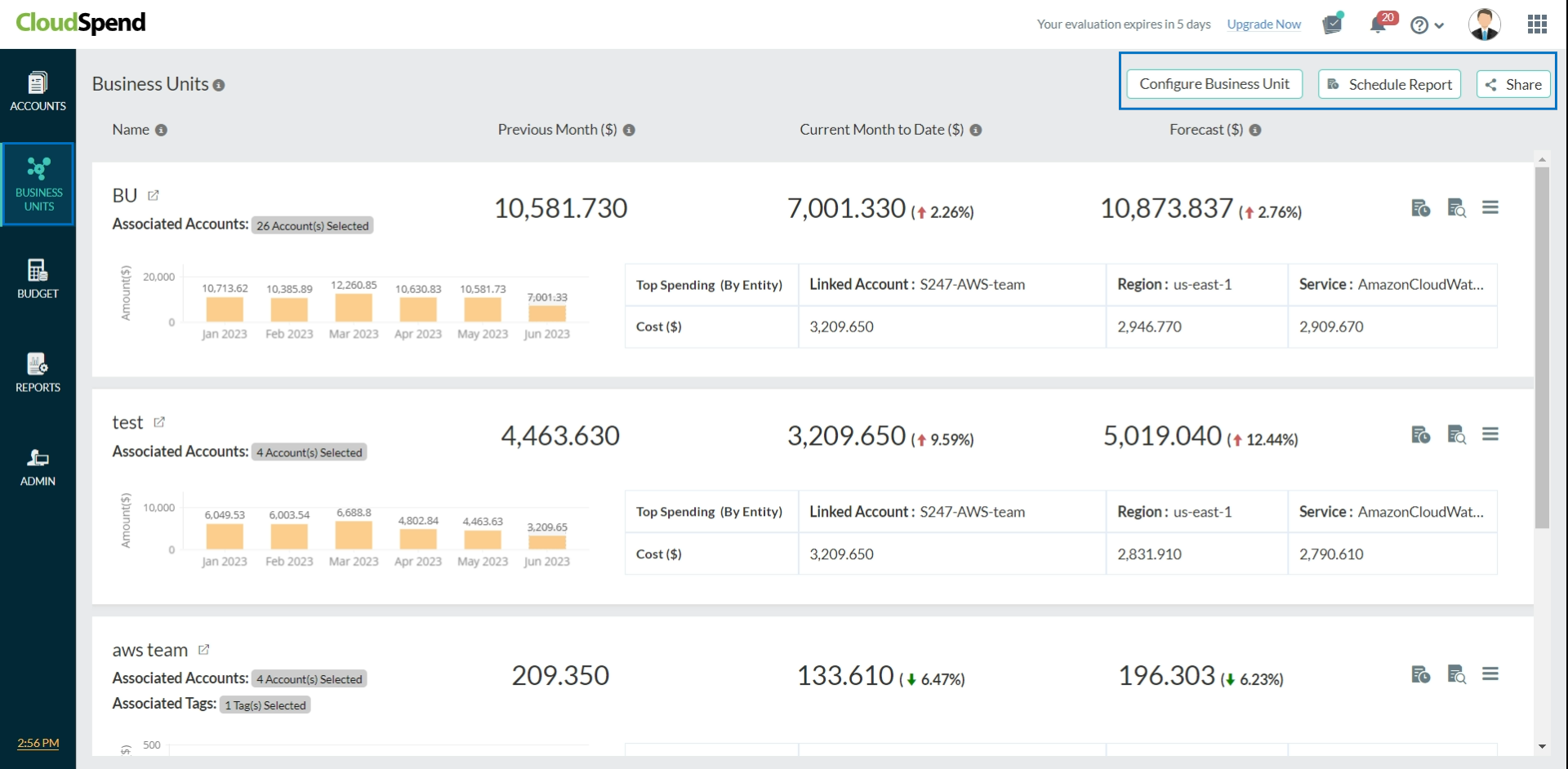
Task: Click info icon next to Forecast ($)
Action: point(1255,131)
